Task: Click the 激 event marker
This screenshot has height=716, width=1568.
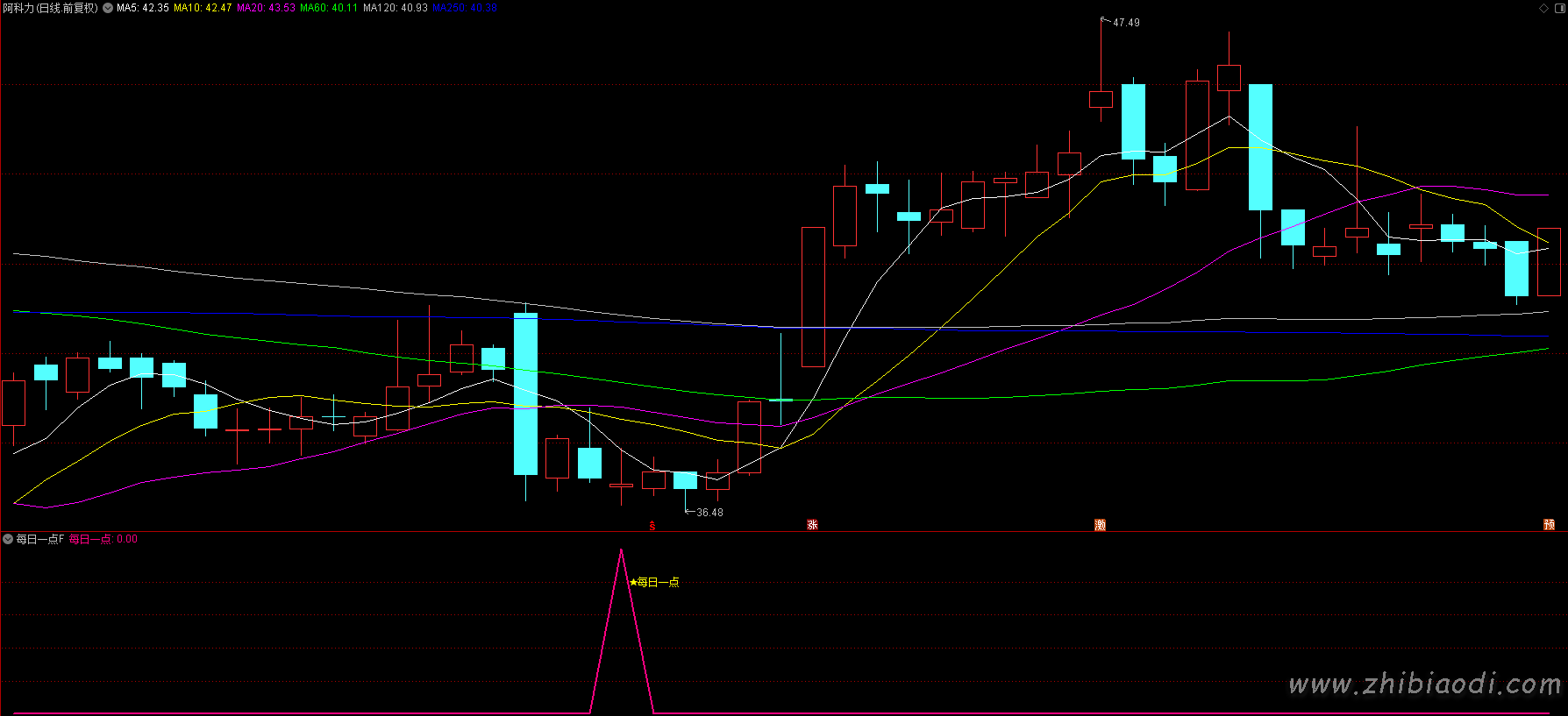Action: 1100,525
